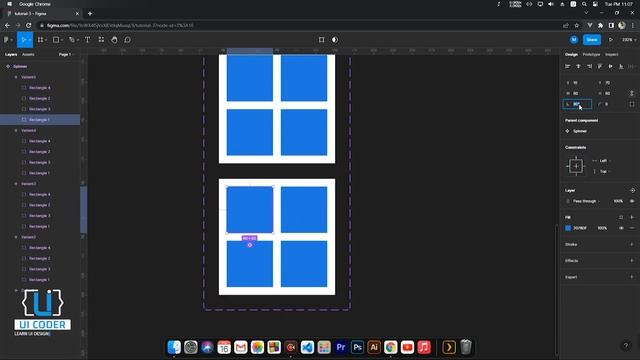Toggle layer visibility eye in Layer section
Image resolution: width=640 pixels, height=360 pixels.
[632, 201]
